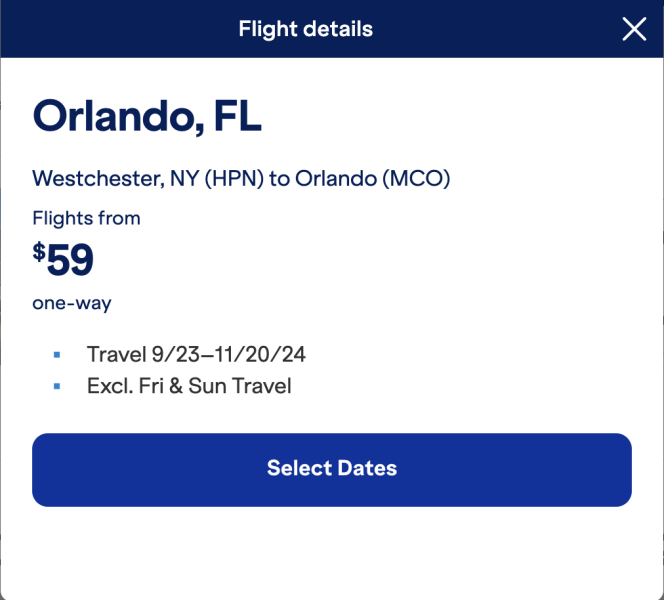Click the dollar sign before the price
Screen dimensions: 664x600
pyautogui.click(x=39, y=252)
